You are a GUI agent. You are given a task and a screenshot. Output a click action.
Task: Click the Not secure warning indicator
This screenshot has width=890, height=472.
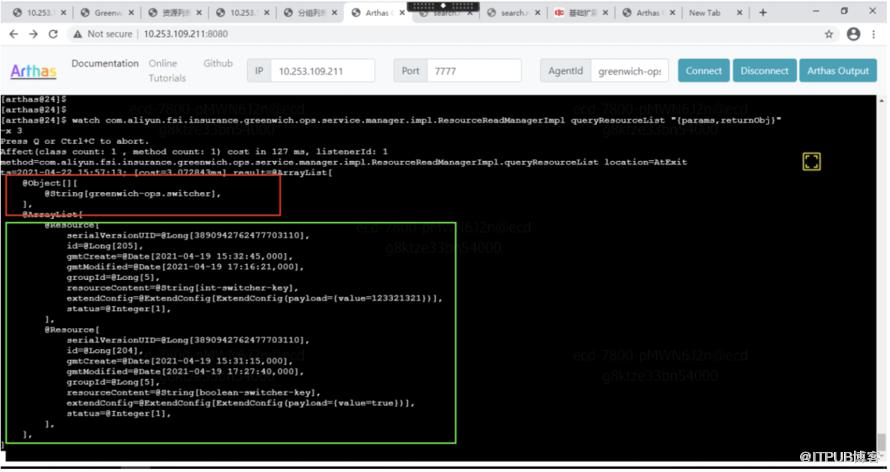coord(103,34)
